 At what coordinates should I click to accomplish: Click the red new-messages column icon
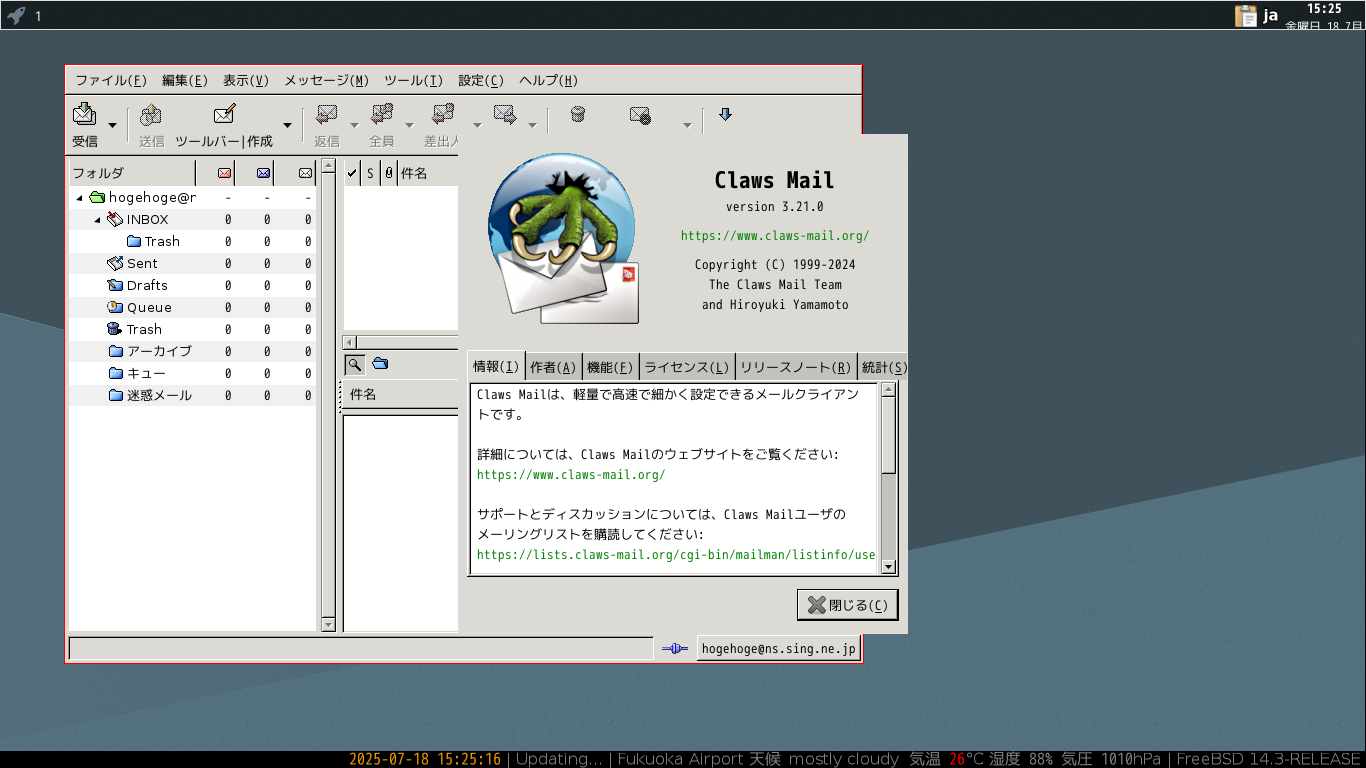coord(224,173)
